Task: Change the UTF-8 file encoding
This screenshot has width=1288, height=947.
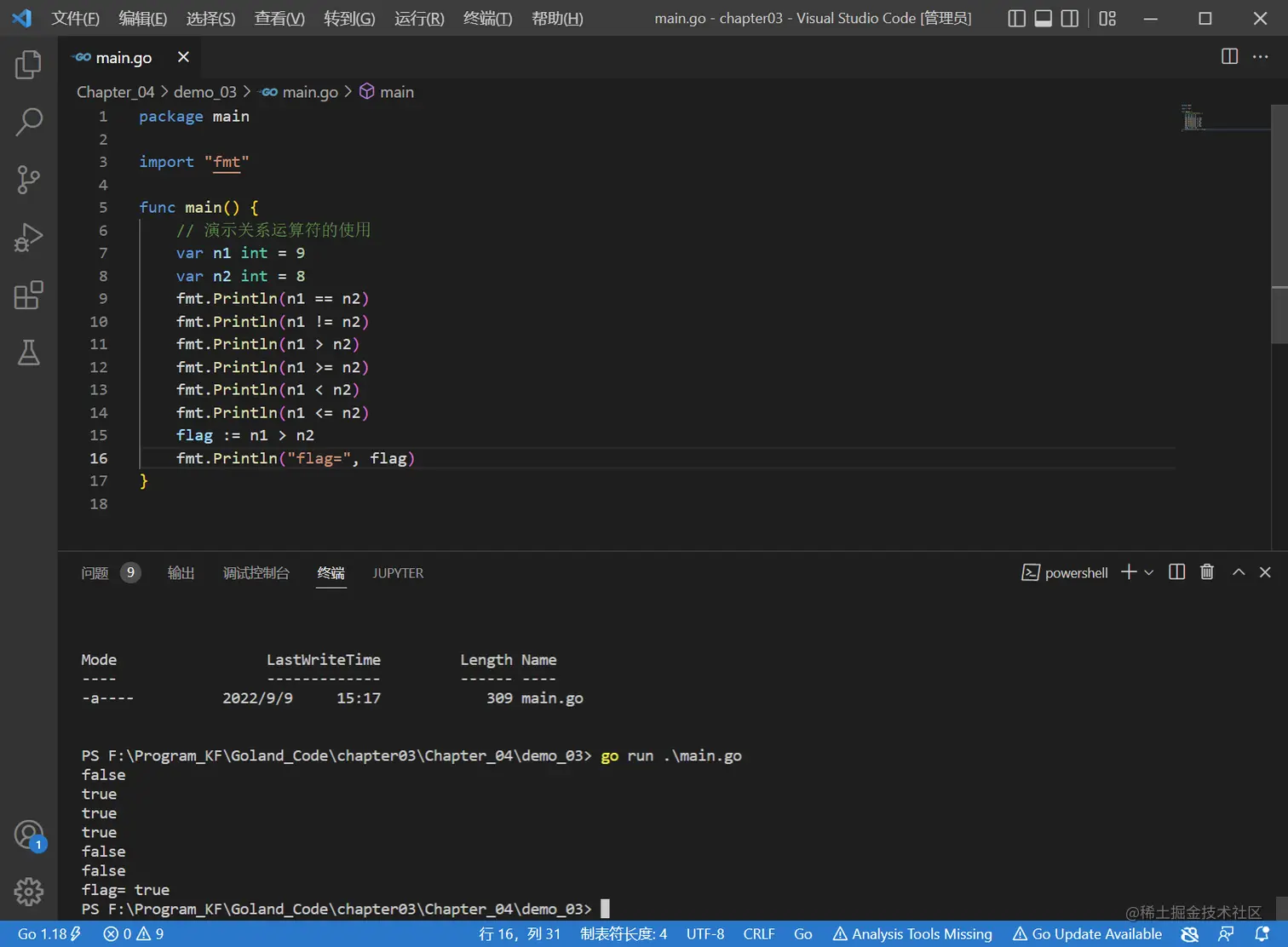Action: [705, 934]
